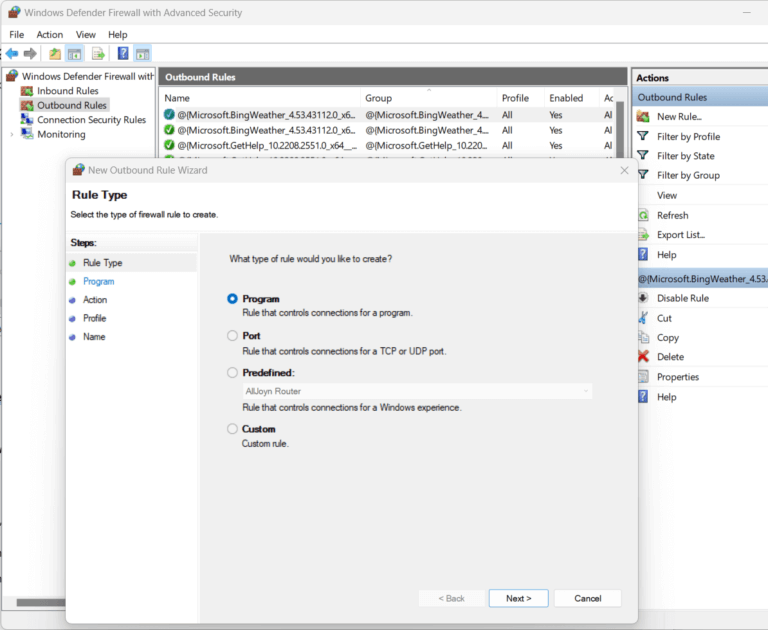This screenshot has height=630, width=768.
Task: Collapse the Outbound Rules actions header
Action: [700, 97]
